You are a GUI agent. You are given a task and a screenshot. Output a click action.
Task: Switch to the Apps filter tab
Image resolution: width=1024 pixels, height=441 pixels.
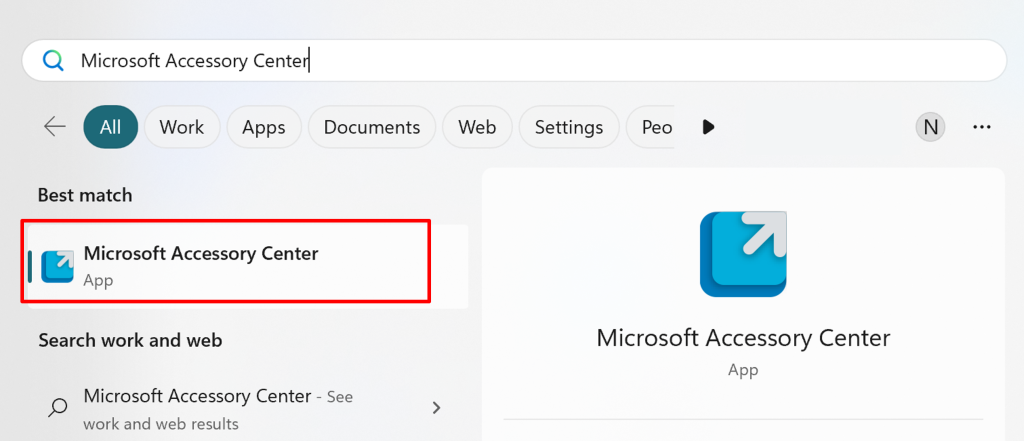tap(264, 127)
